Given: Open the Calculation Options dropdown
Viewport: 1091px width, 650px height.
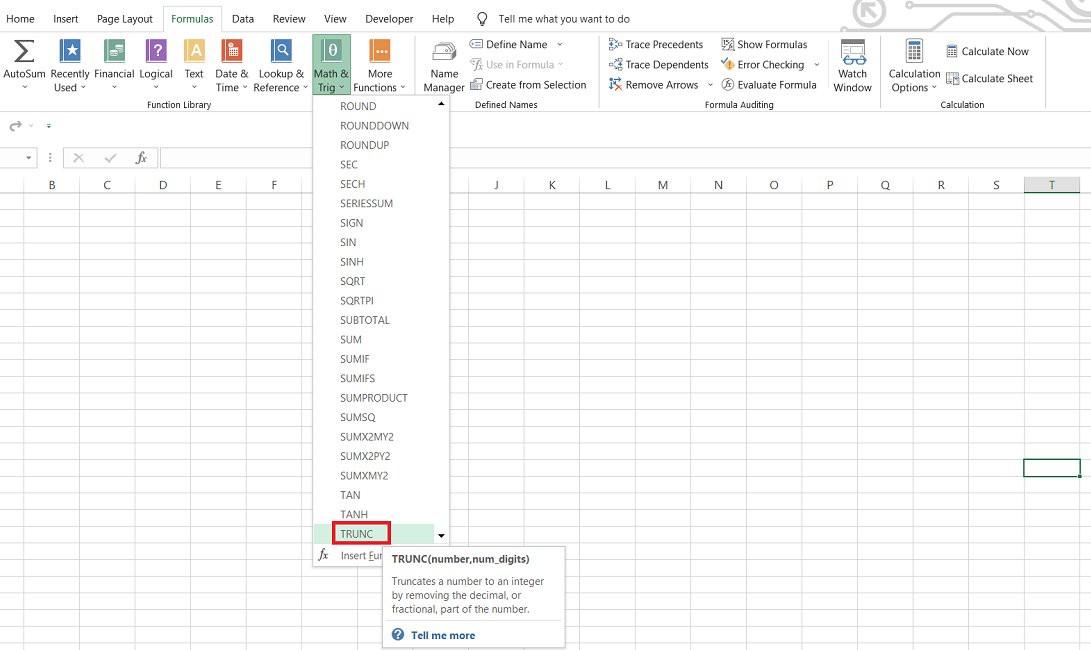Looking at the screenshot, I should click(914, 66).
